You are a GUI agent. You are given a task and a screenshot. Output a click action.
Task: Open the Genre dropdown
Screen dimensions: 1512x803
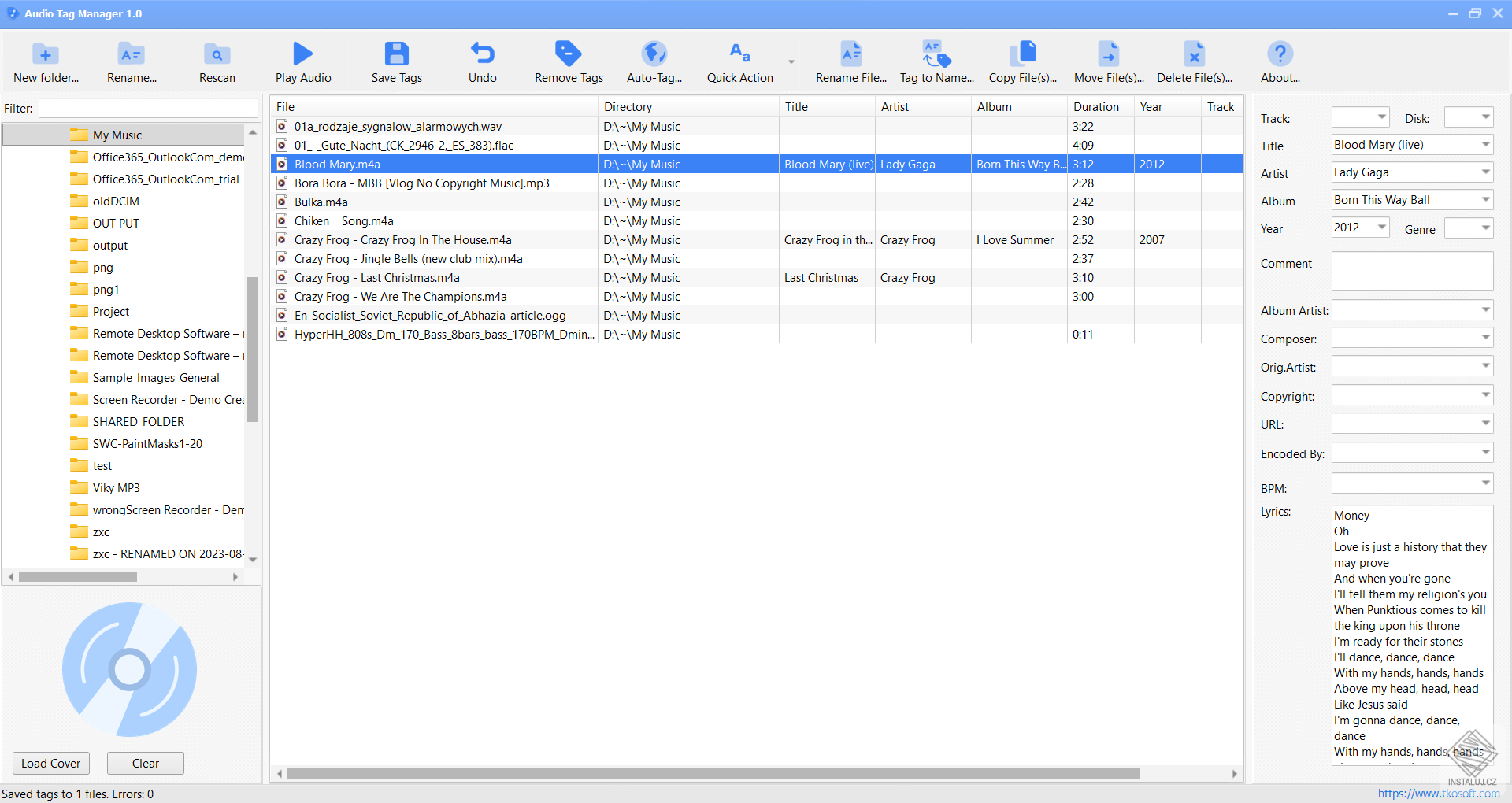1486,228
